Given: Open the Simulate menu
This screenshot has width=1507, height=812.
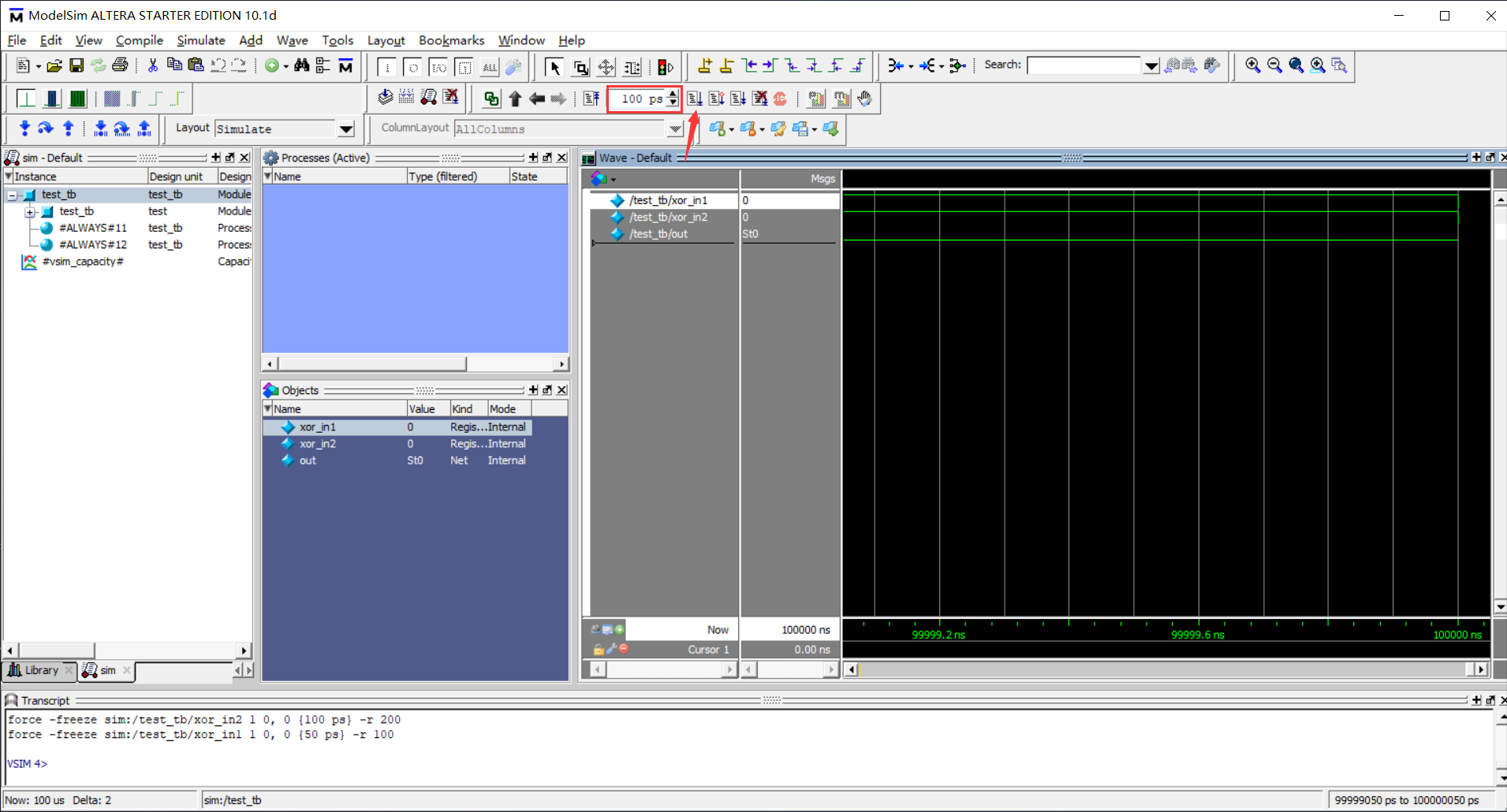Looking at the screenshot, I should tap(201, 40).
